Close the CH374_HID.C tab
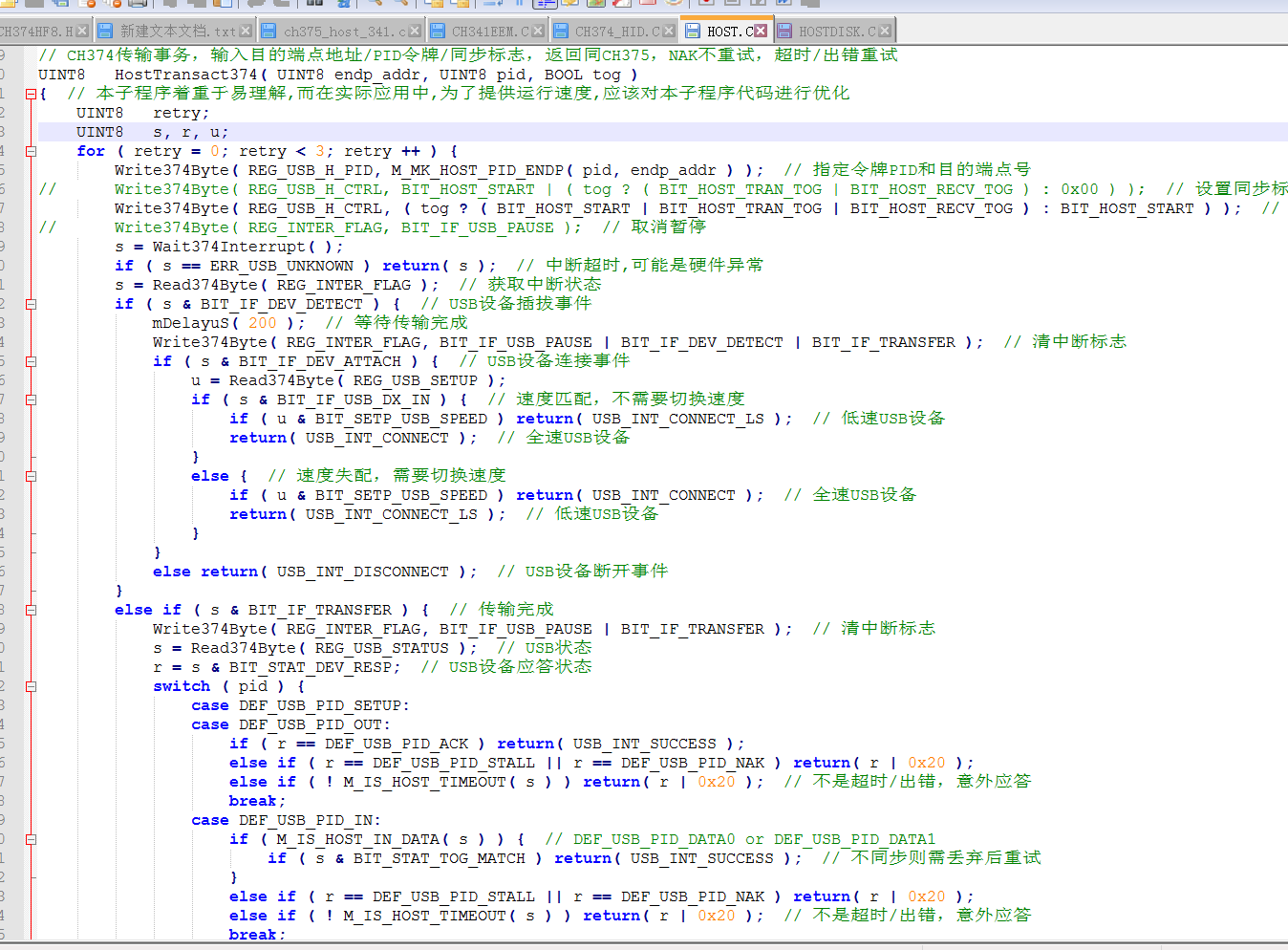The height and width of the screenshot is (950, 1288). point(669,32)
